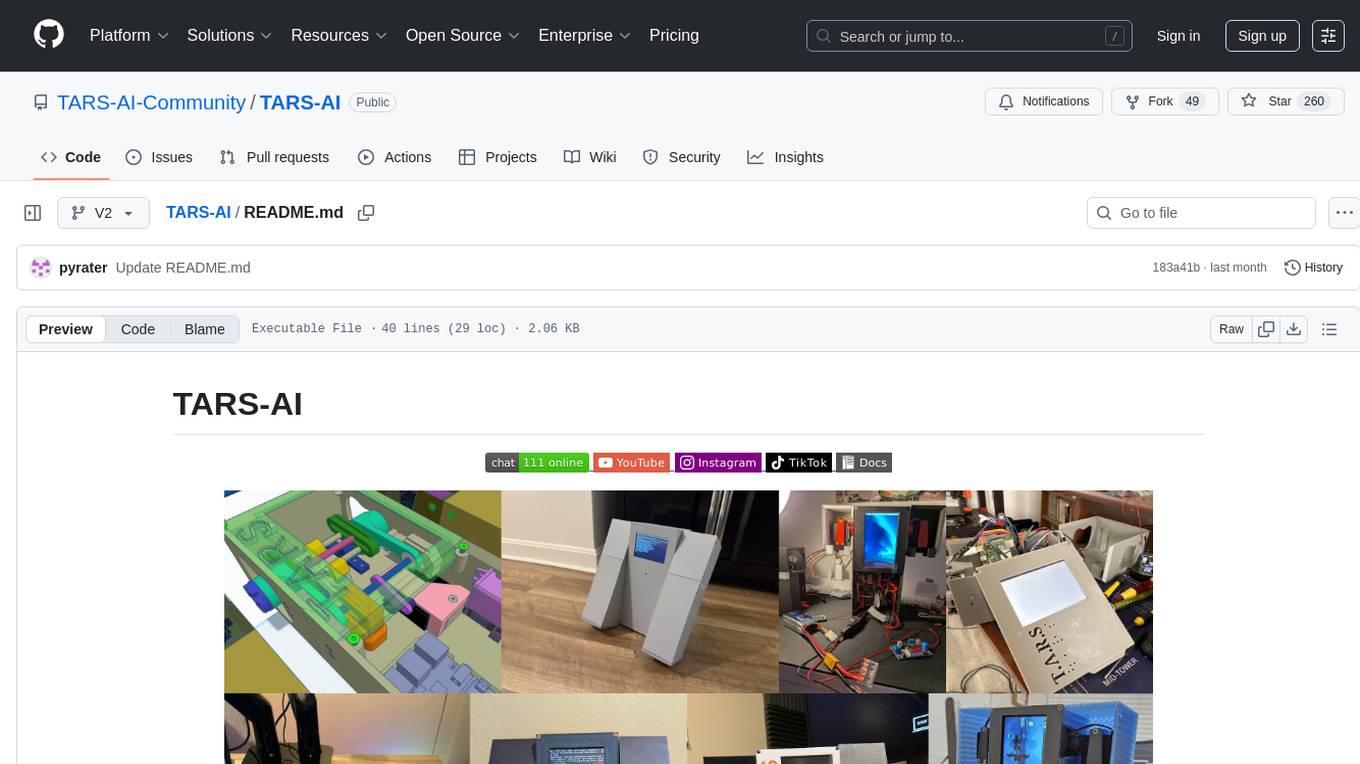
Task: Open the Security tab
Action: coord(682,157)
